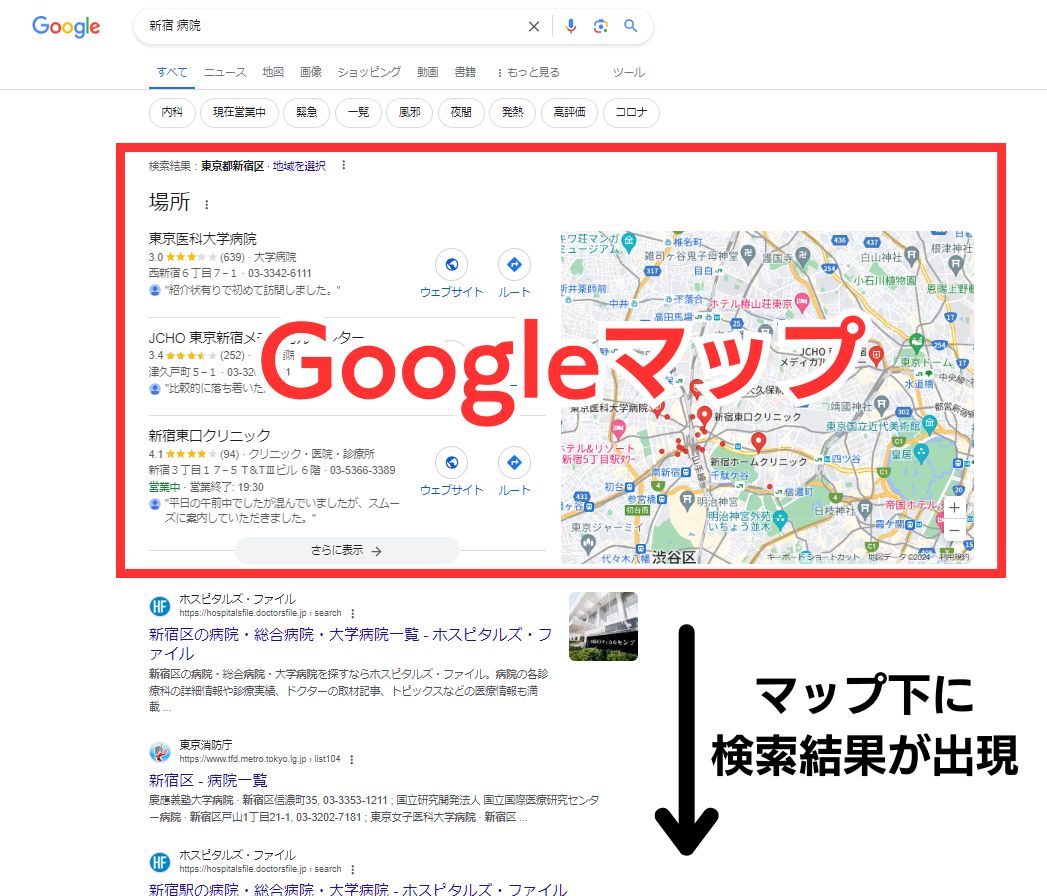Click the 東京都新宿区 location text
Screen dimensions: 1047x896
tap(232, 166)
